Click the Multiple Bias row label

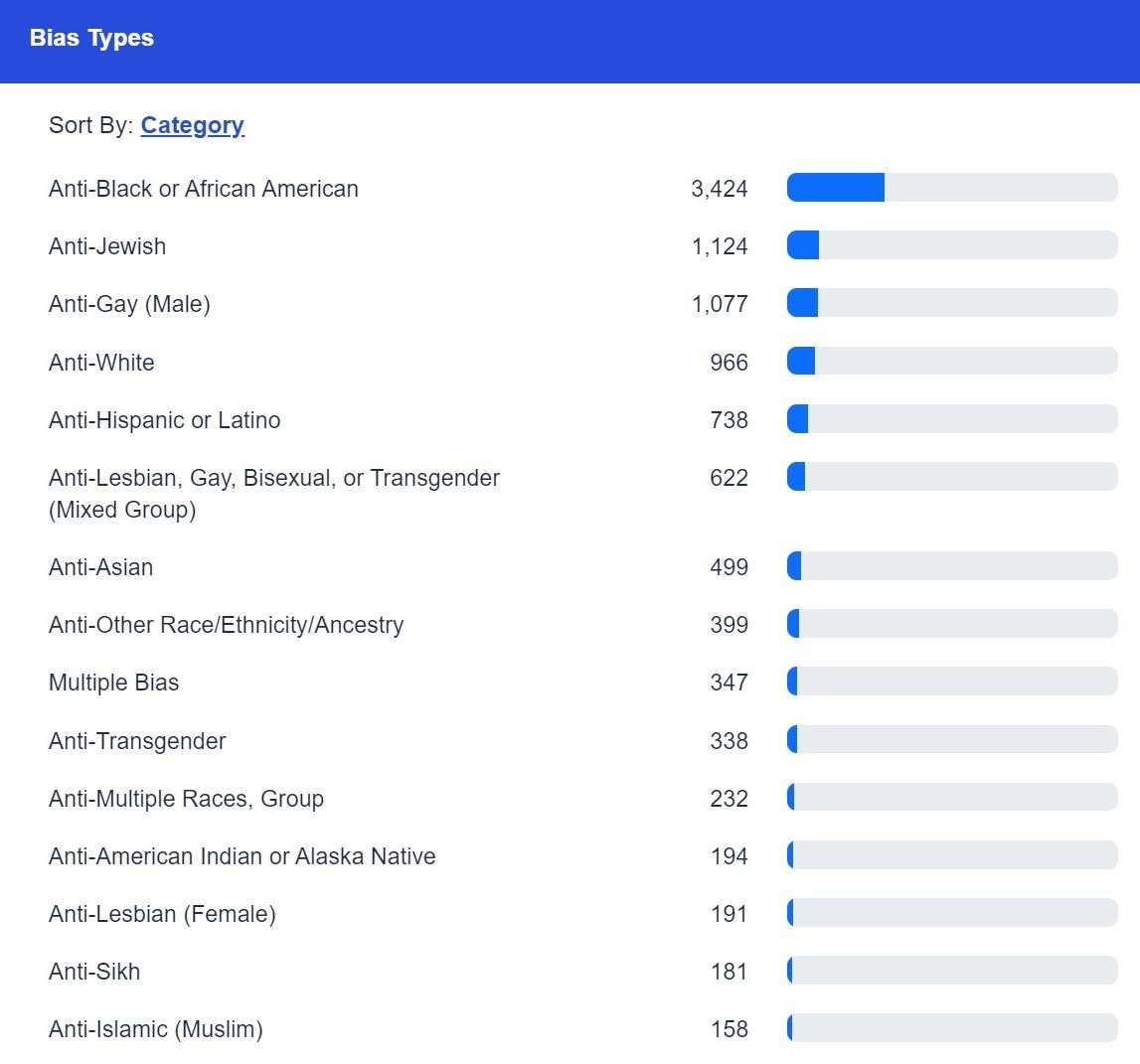(x=113, y=683)
